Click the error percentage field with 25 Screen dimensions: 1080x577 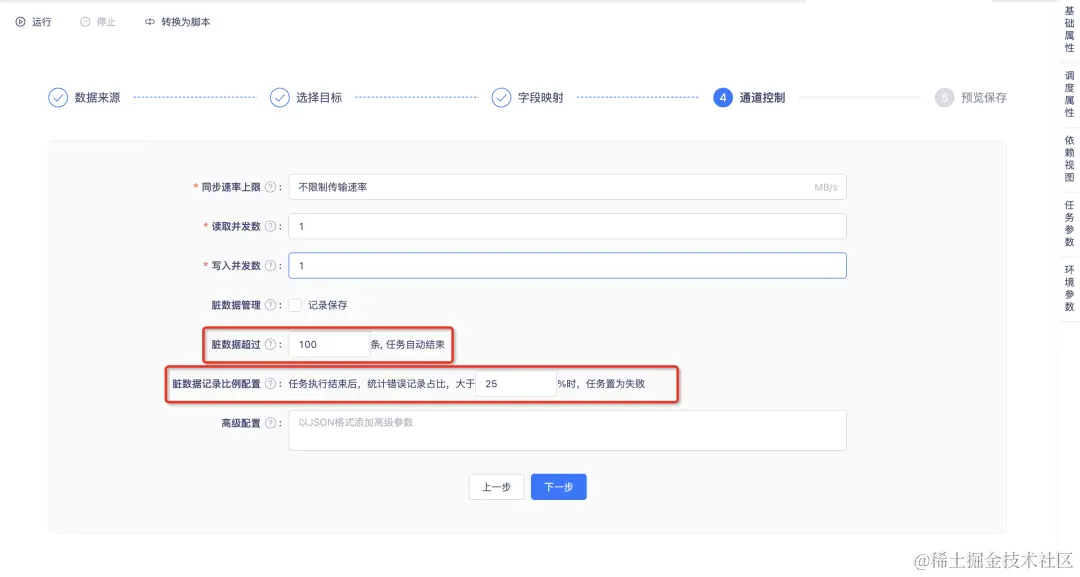[x=516, y=384]
